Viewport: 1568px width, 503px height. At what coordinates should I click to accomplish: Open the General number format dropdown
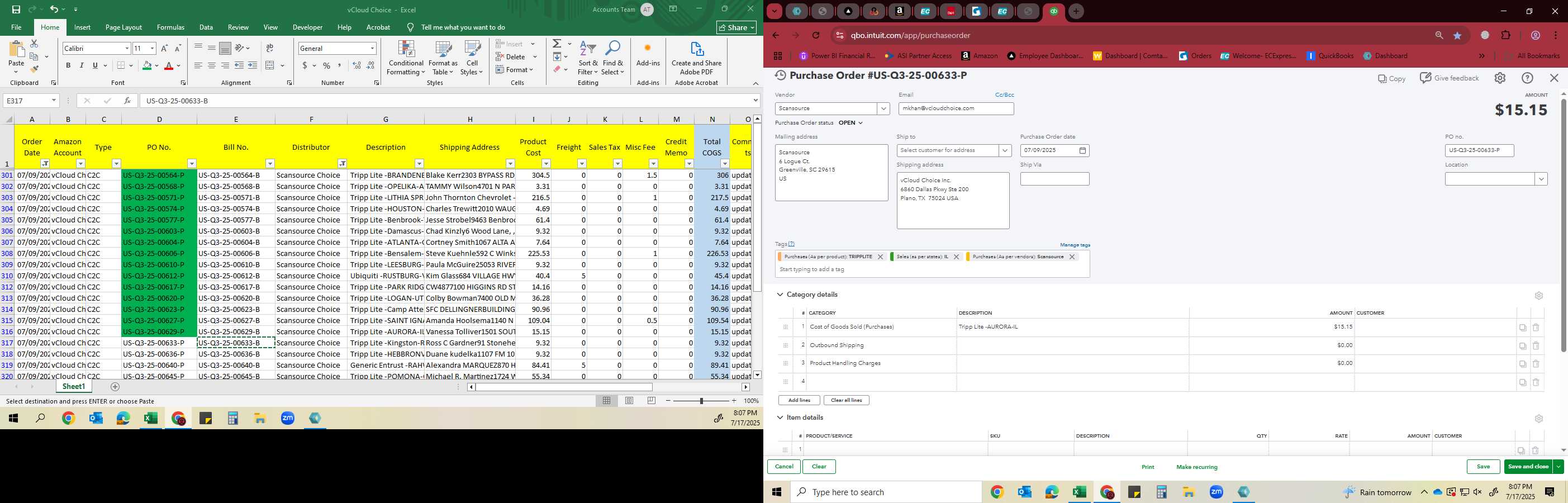[372, 48]
